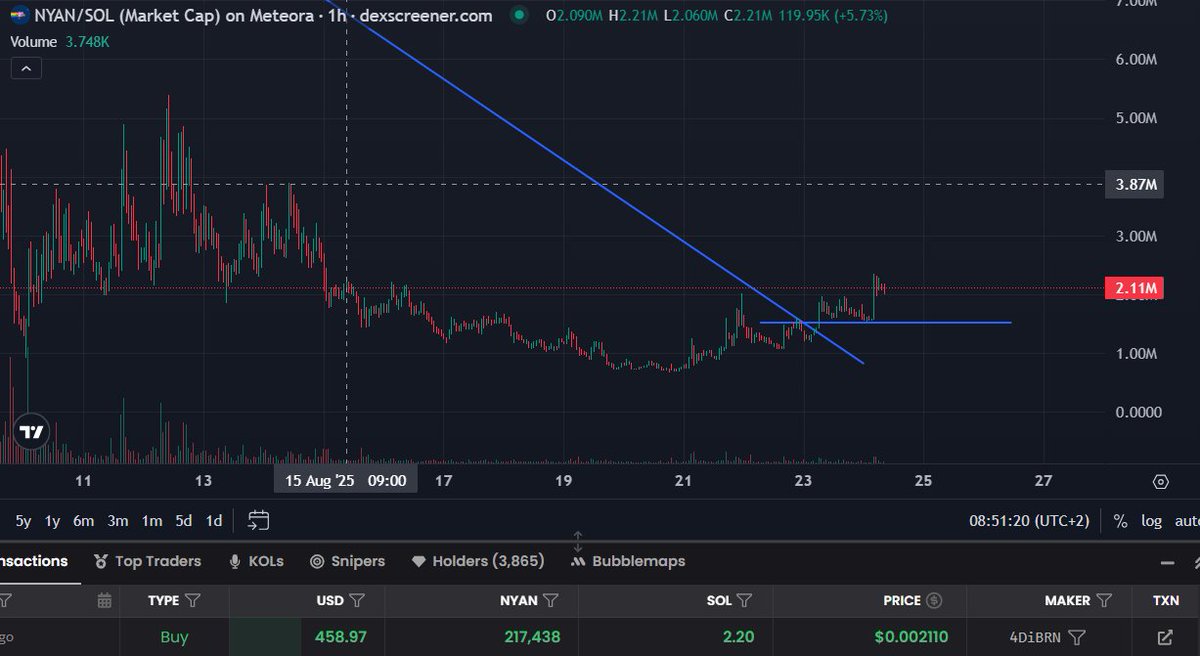The width and height of the screenshot is (1200, 656).
Task: Set chart range to 1y
Action: [53, 520]
